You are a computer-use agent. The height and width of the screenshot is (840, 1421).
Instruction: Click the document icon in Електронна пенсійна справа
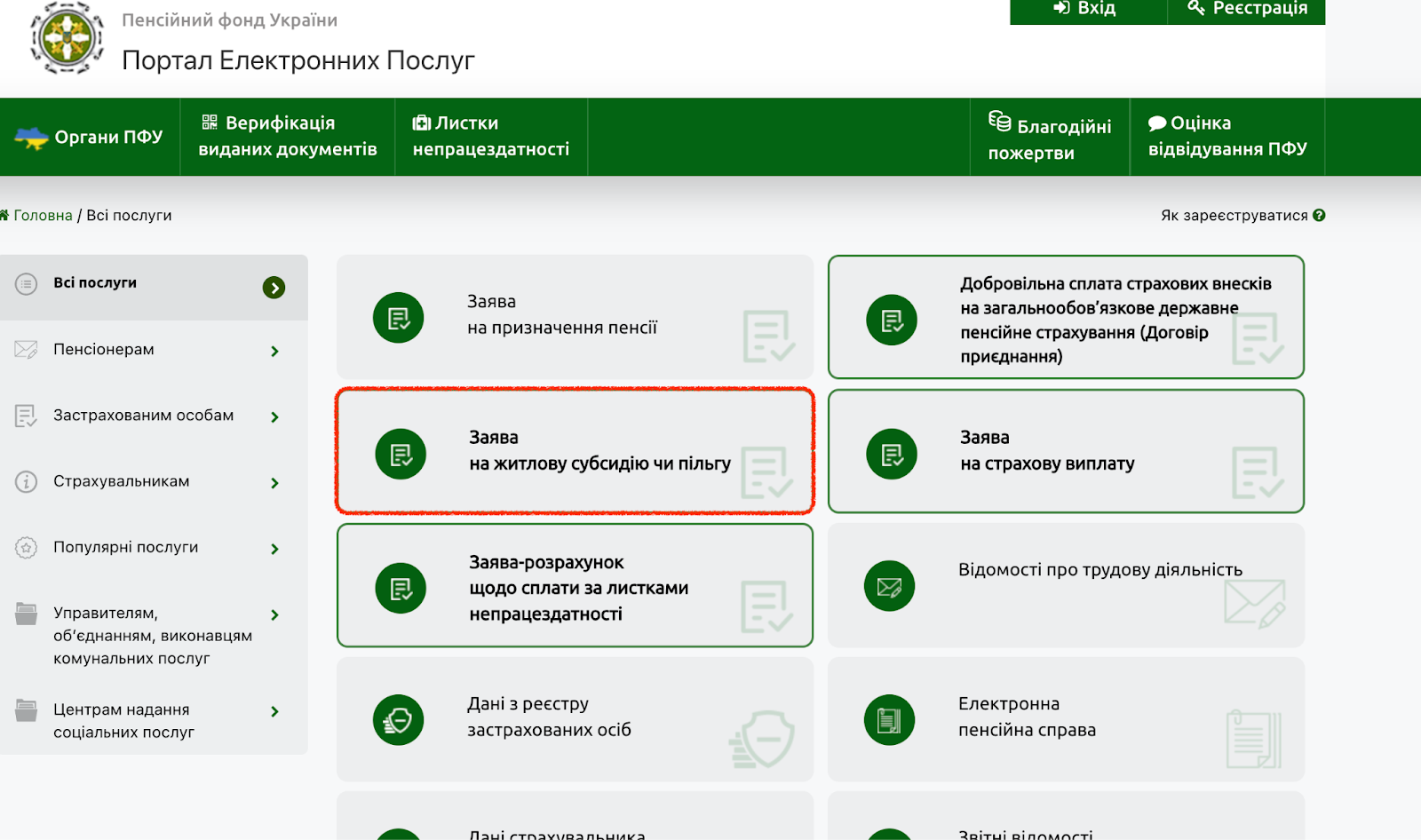[x=889, y=720]
